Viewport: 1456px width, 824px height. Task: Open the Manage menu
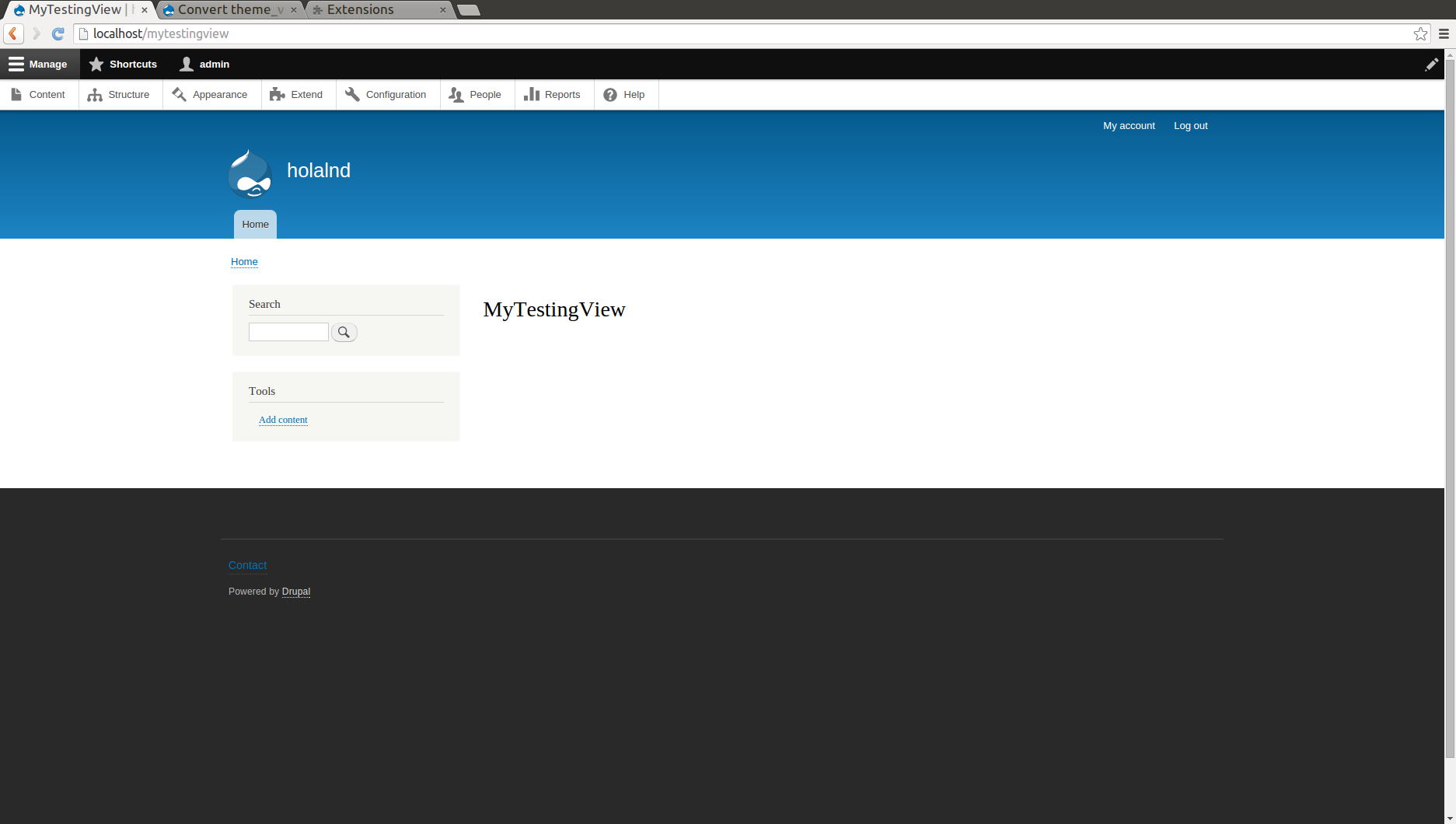(x=39, y=64)
